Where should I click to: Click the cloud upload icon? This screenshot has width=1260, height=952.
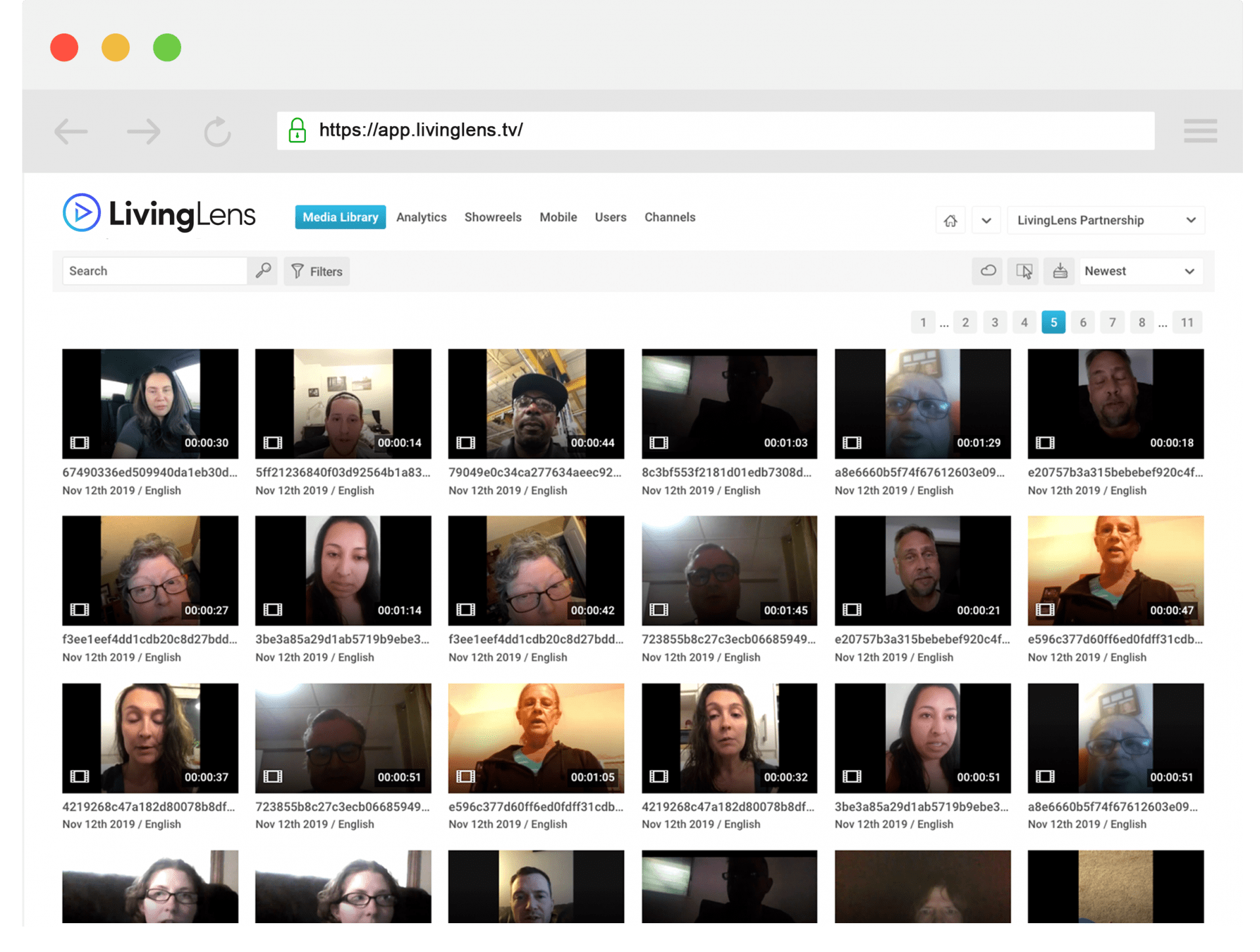coord(988,271)
